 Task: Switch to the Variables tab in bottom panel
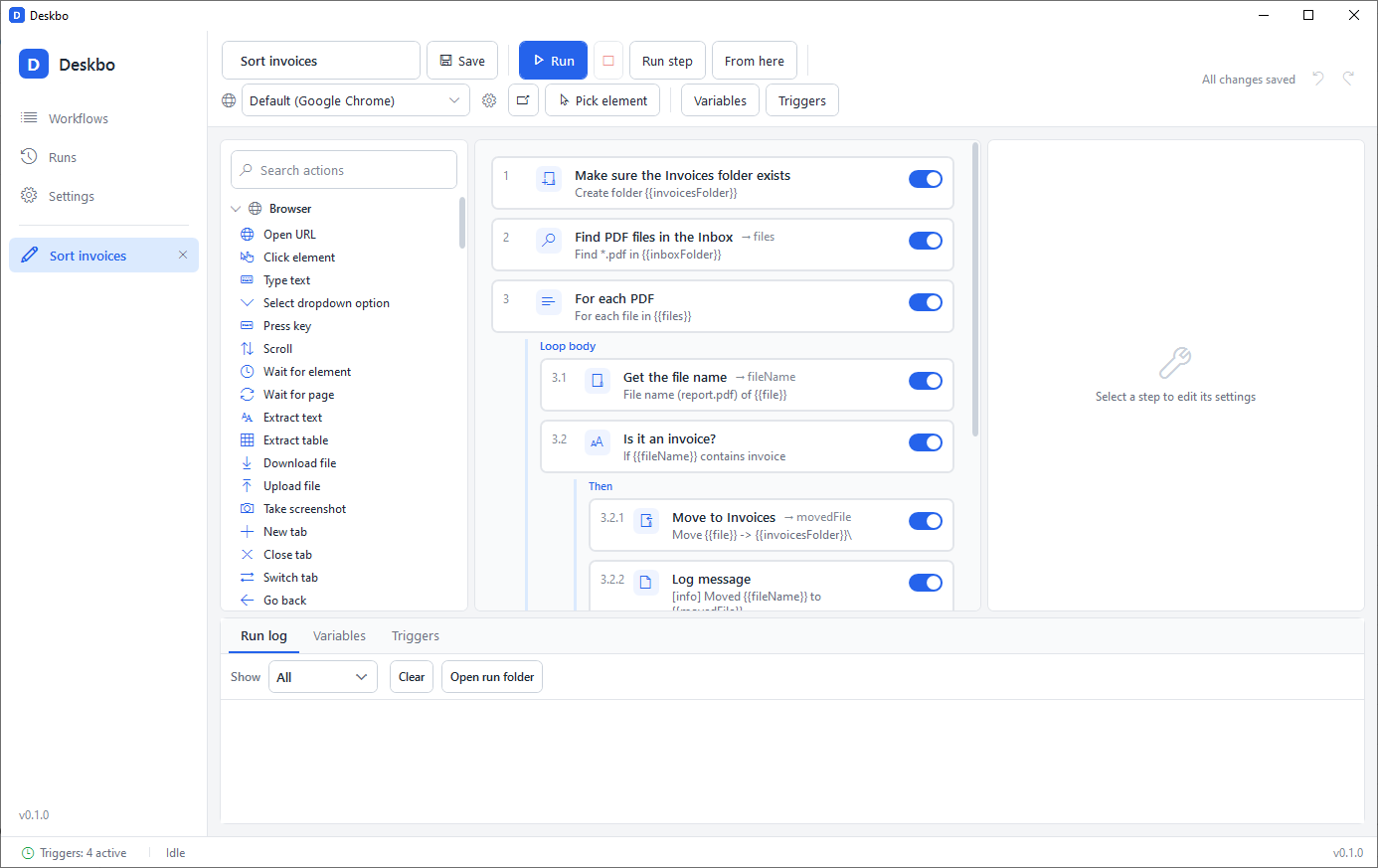(339, 636)
